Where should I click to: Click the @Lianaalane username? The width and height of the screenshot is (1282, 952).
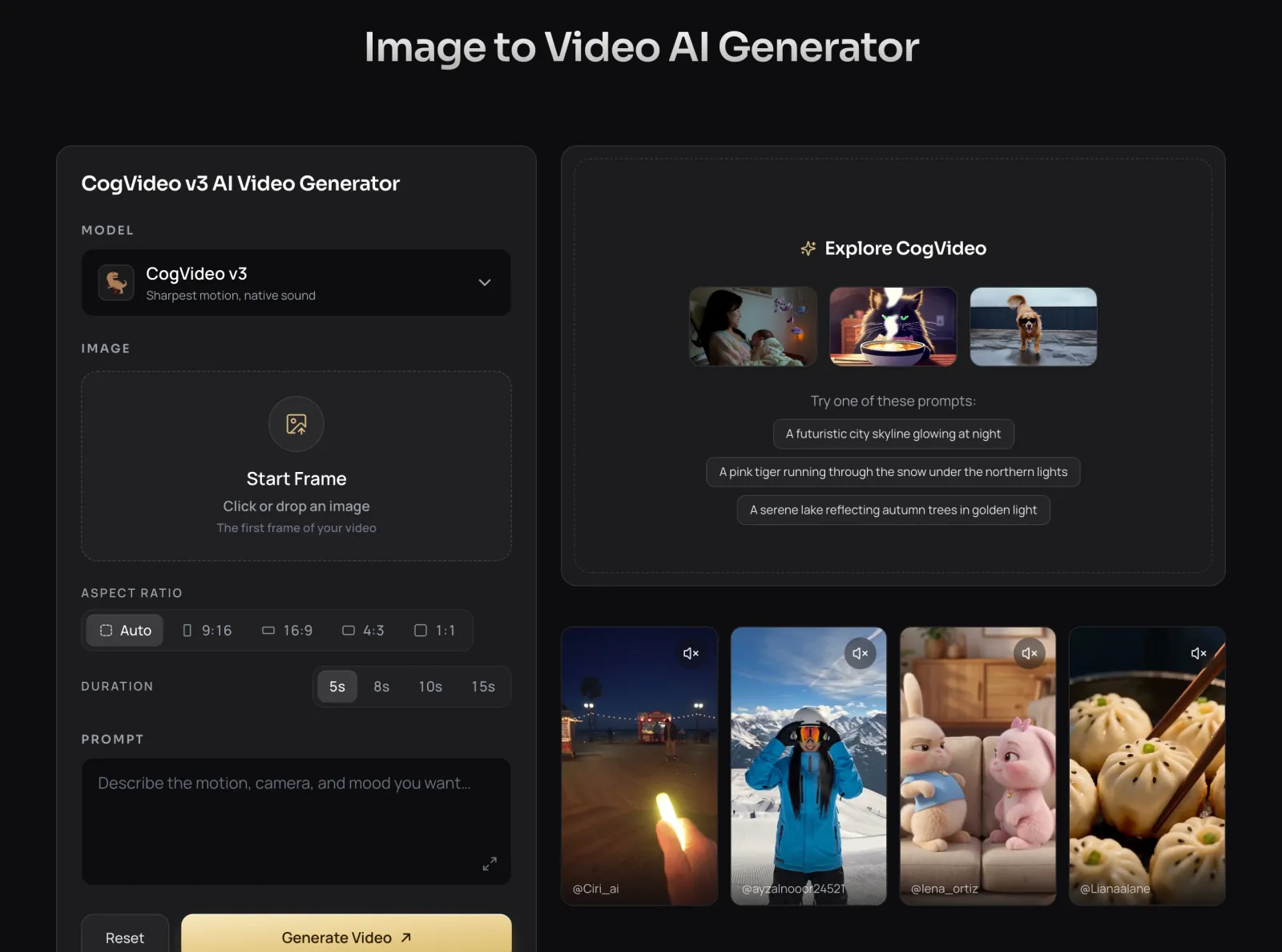pyautogui.click(x=1115, y=889)
